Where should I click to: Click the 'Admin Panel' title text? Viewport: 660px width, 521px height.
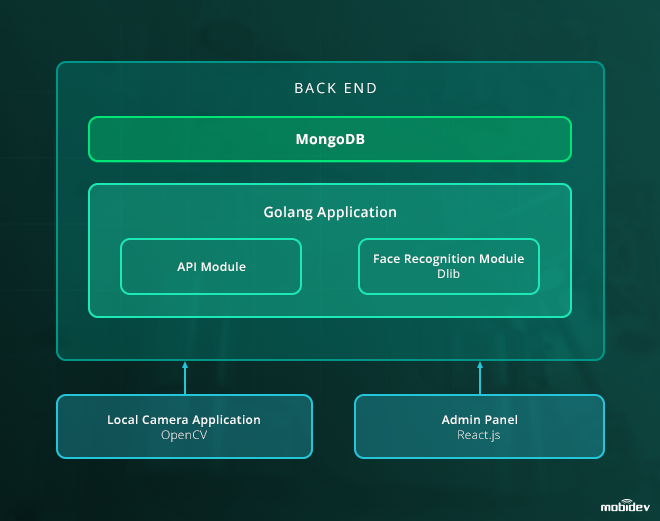pyautogui.click(x=480, y=420)
